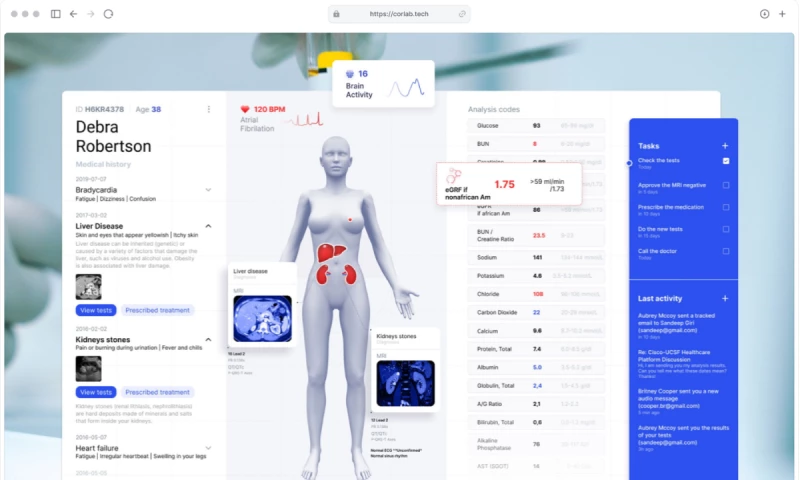Select the Globulin, Total analysis row
800x480 pixels.
point(536,386)
